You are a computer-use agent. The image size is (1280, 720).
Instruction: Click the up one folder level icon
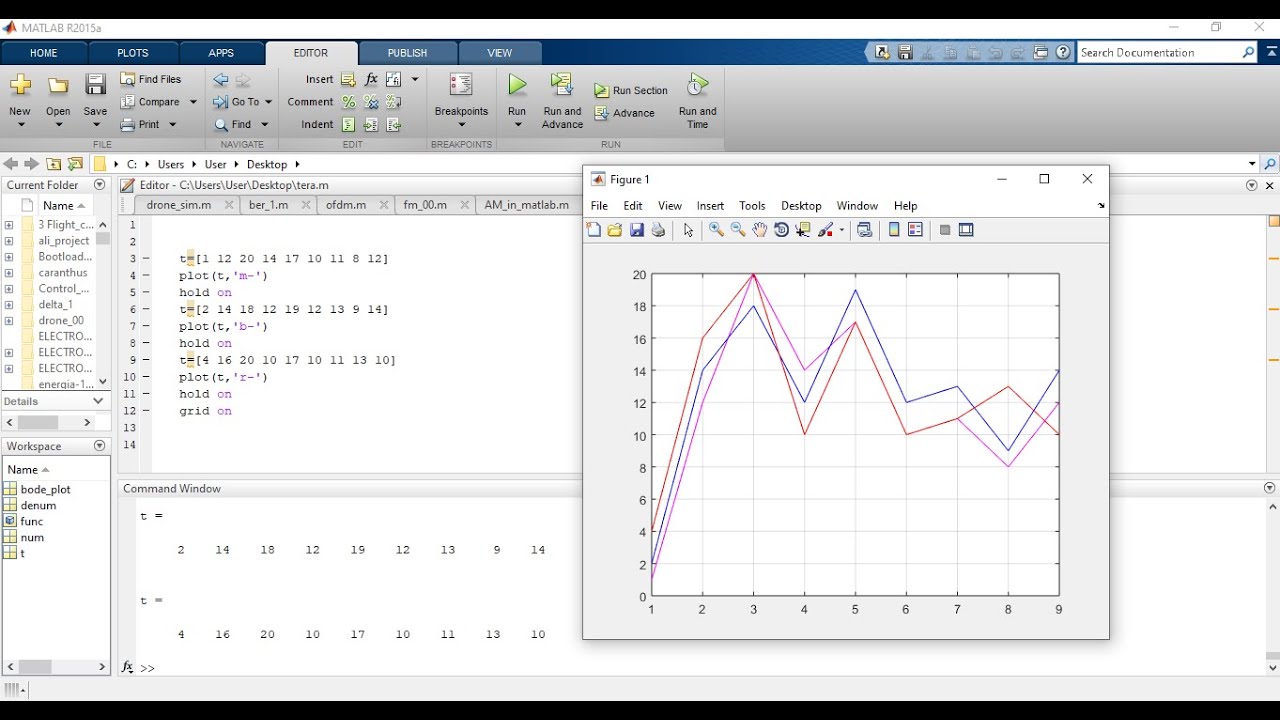pos(54,164)
